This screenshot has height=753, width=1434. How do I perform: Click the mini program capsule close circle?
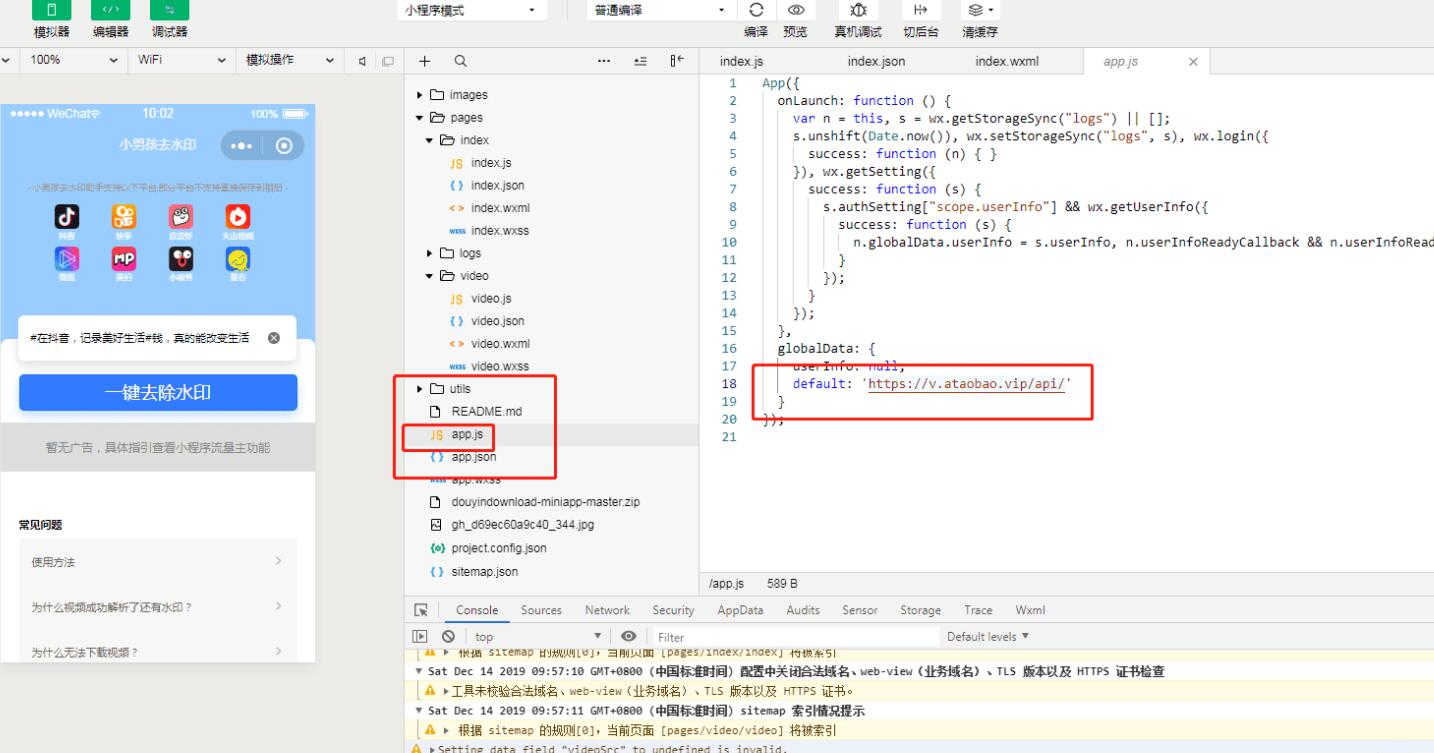(284, 146)
